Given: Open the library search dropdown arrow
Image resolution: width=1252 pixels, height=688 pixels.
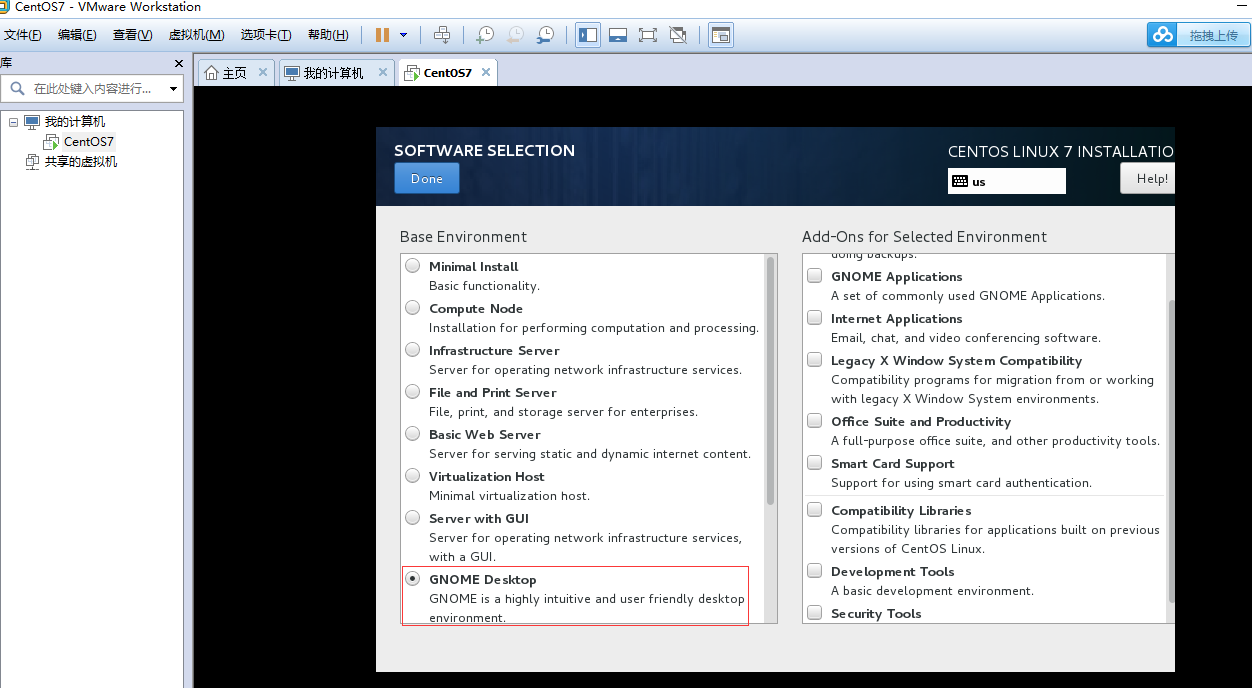Looking at the screenshot, I should (x=173, y=89).
